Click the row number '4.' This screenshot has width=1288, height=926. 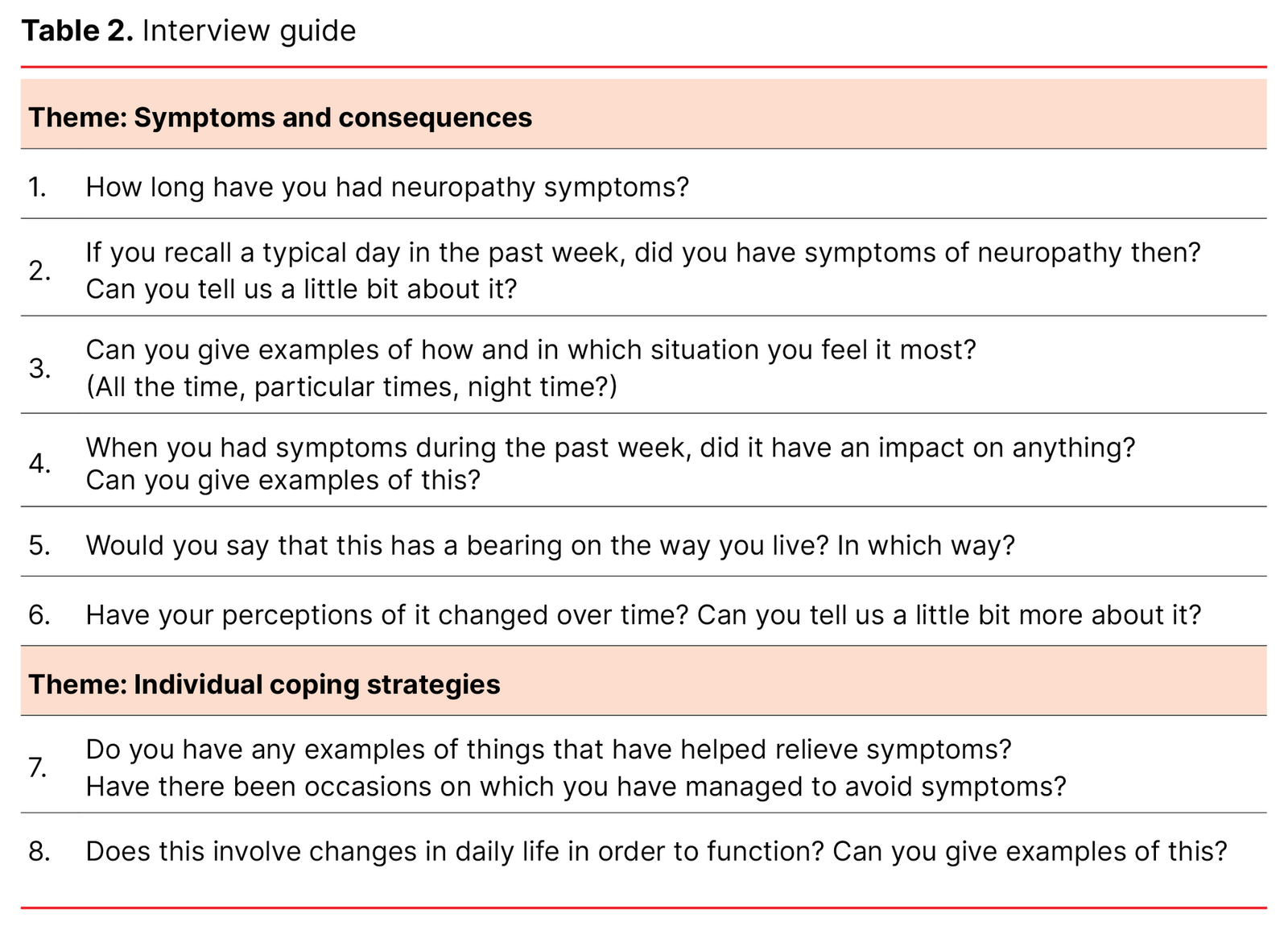39,464
